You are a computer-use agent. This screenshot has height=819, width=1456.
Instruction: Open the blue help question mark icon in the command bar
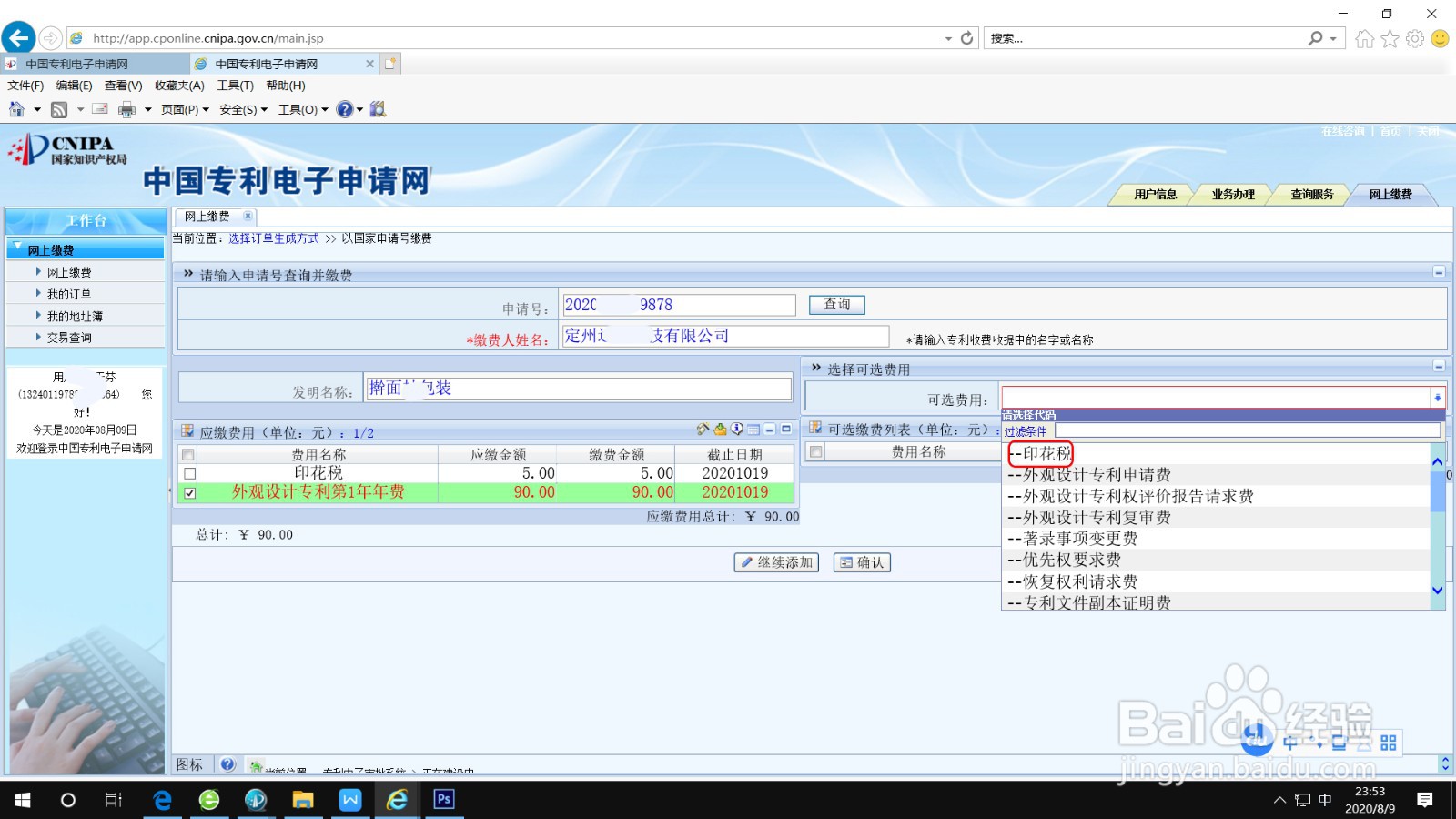tap(344, 109)
